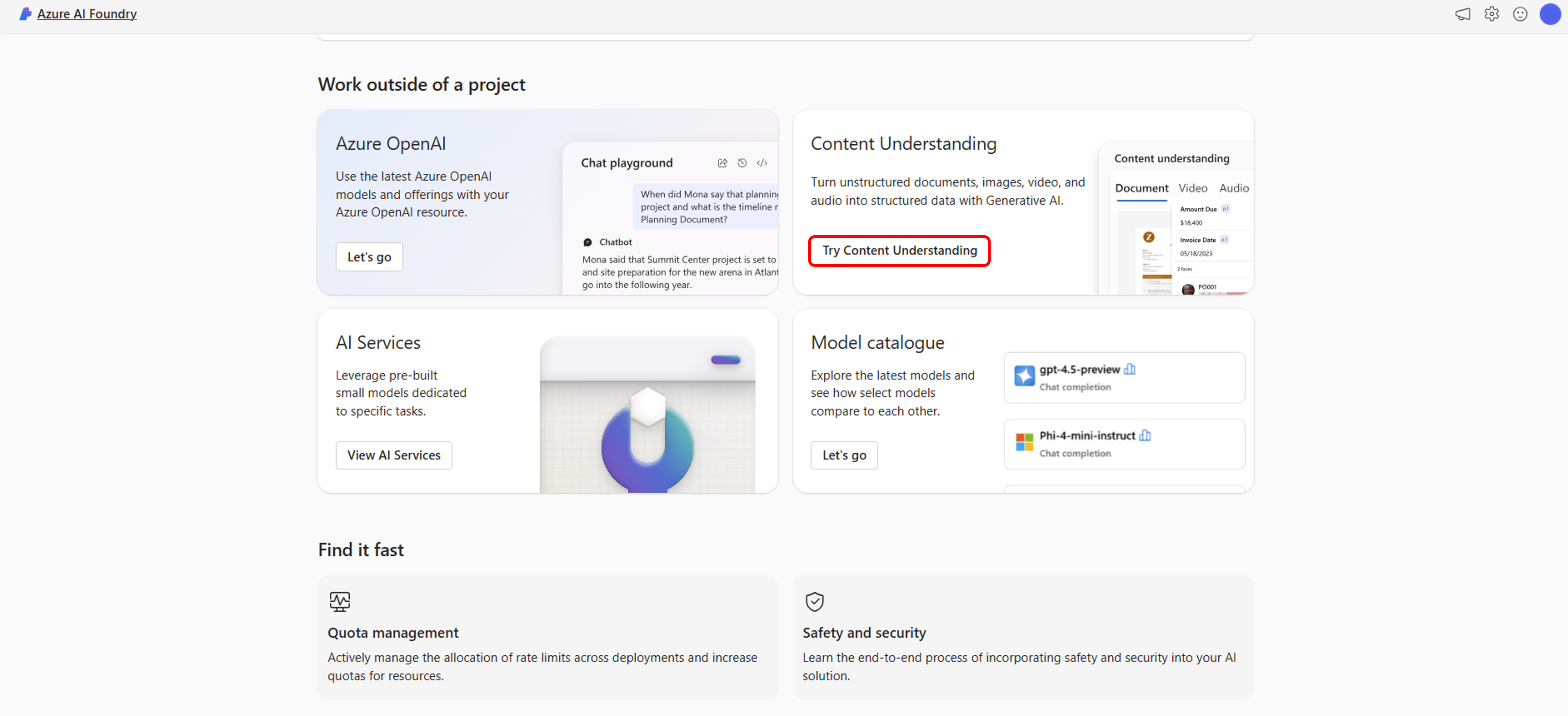1568x716 pixels.
Task: Click the view code icon in Chat playground
Action: [761, 163]
